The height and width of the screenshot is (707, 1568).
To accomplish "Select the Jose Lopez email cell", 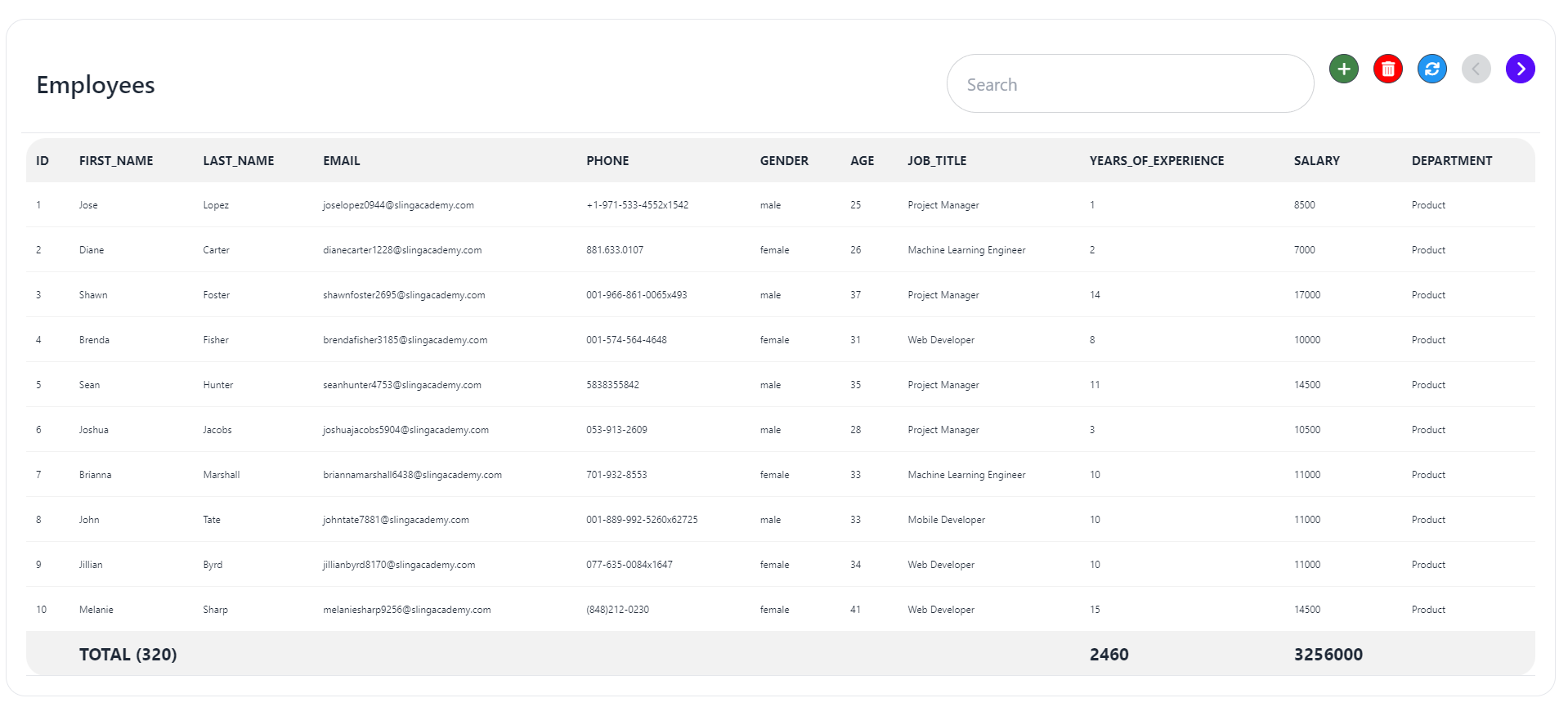I will (398, 205).
